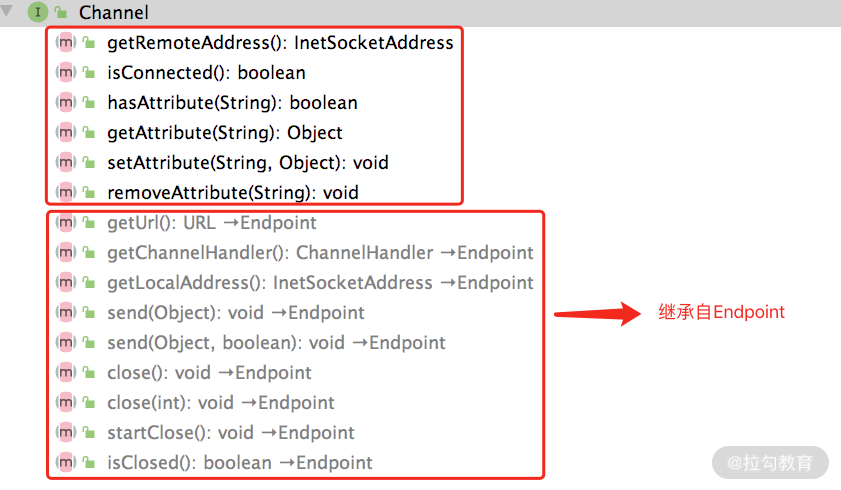This screenshot has height=490, width=841.
Task: Select the isConnected(): boolean method
Action: (x=206, y=73)
